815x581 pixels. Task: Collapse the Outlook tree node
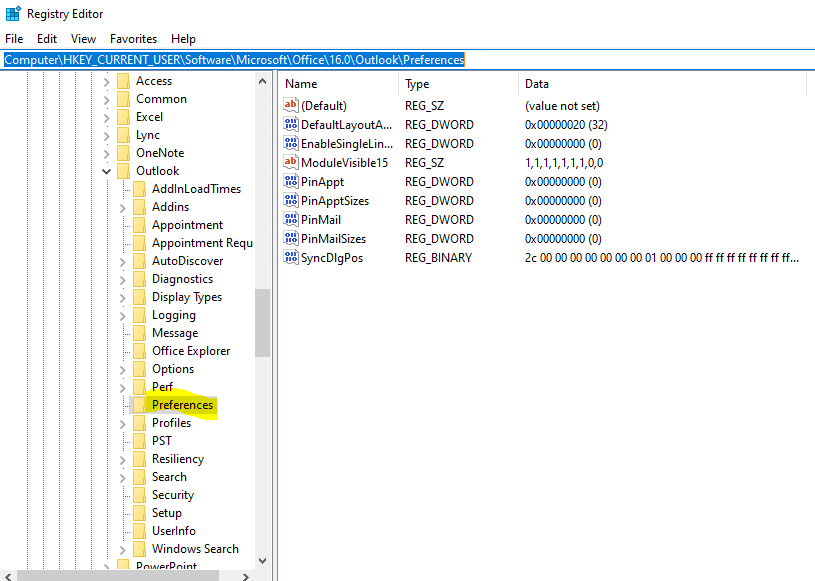tap(107, 171)
